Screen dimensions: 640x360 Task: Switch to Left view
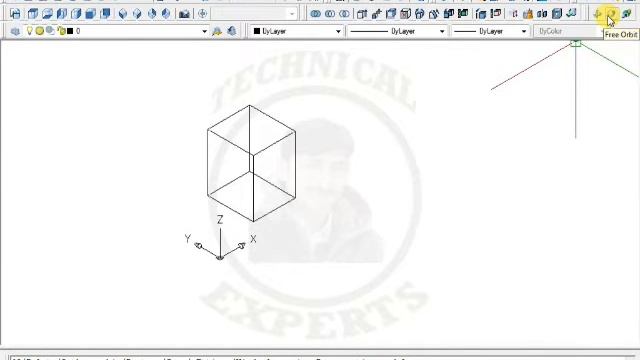[62, 14]
